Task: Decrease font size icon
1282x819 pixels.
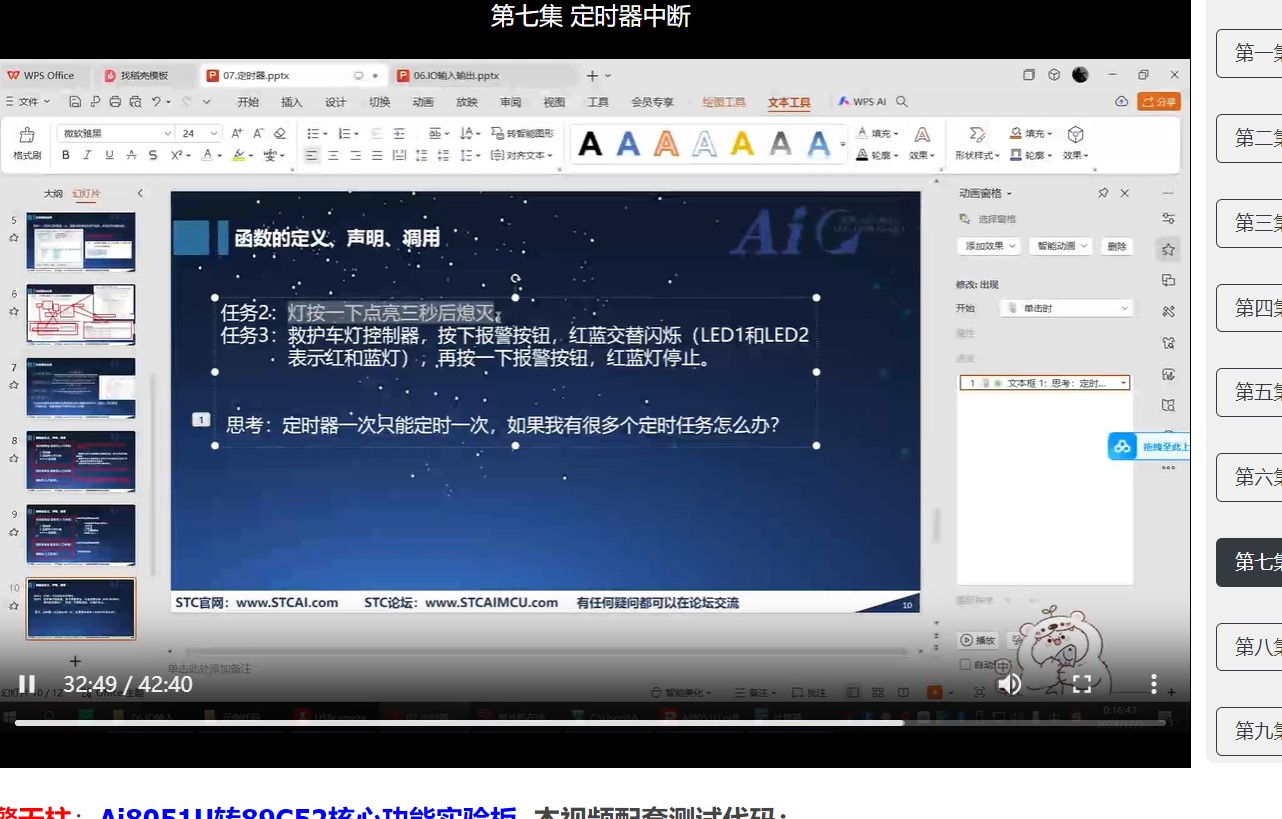Action: [x=258, y=133]
